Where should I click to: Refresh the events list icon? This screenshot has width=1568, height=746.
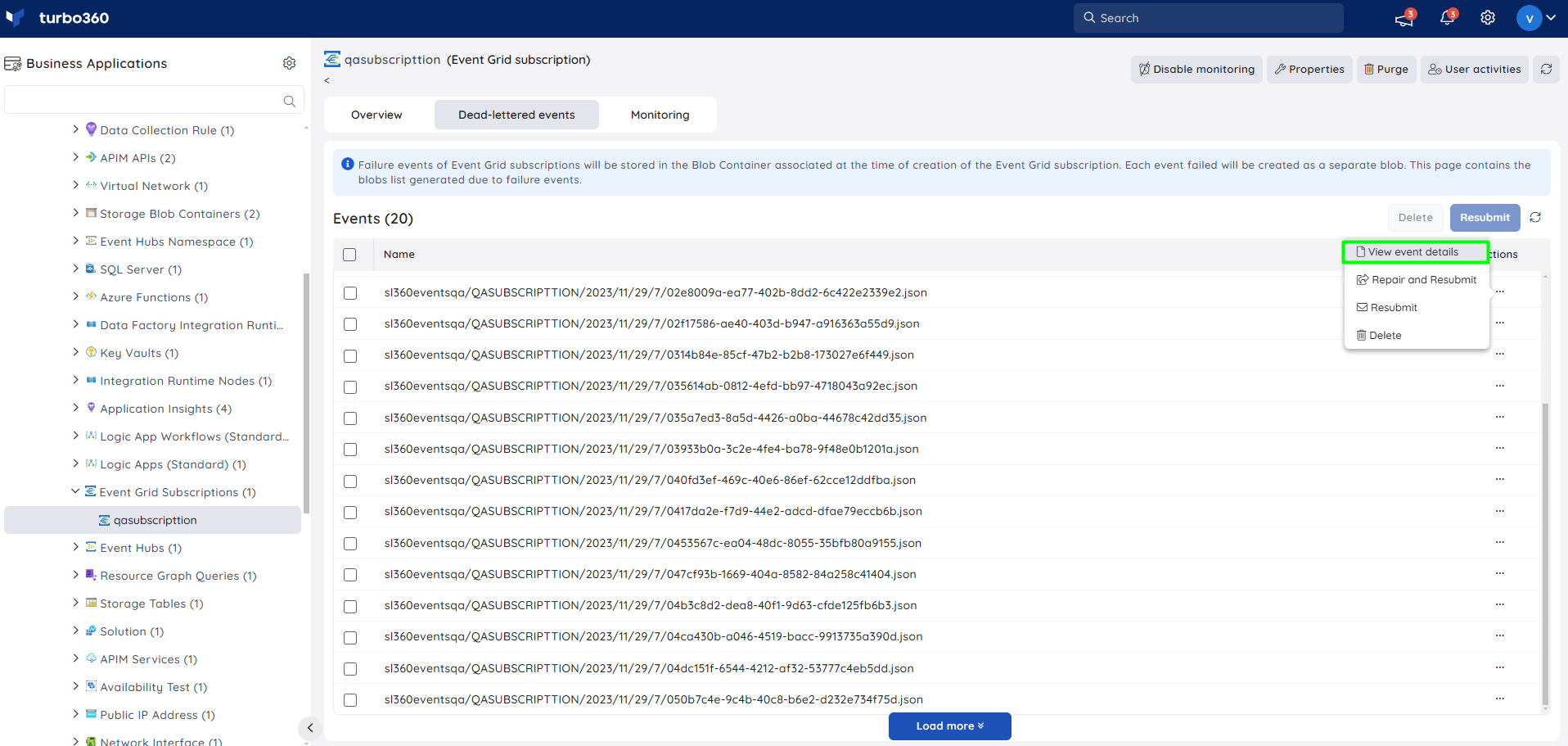[x=1535, y=218]
